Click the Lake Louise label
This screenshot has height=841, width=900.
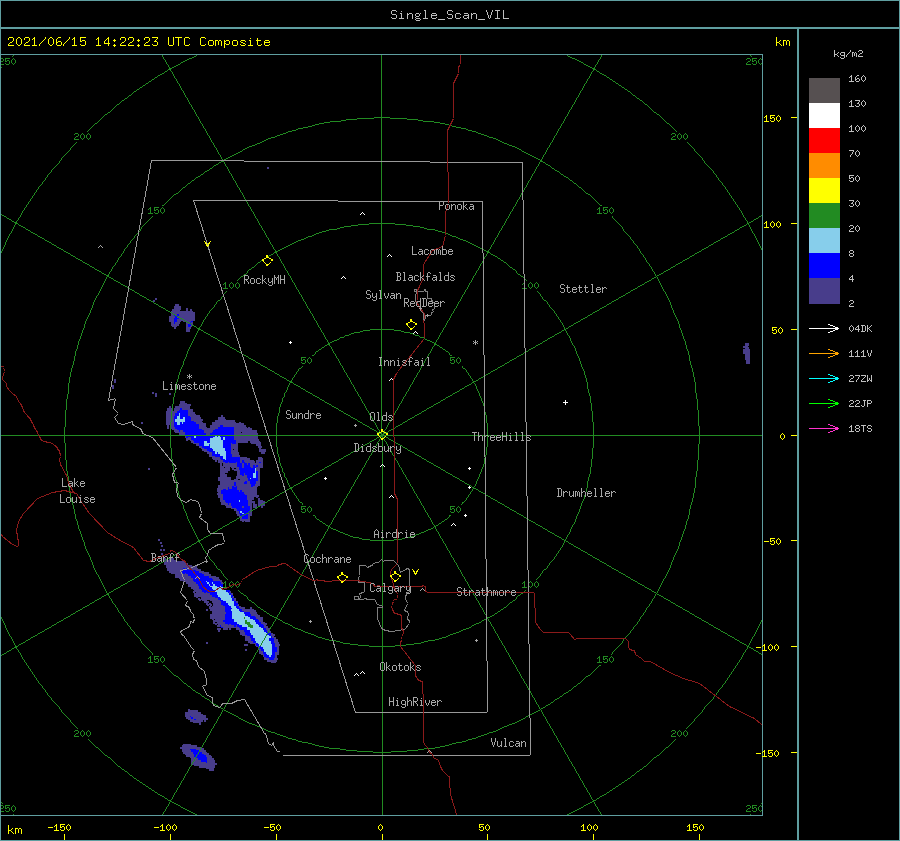[77, 491]
